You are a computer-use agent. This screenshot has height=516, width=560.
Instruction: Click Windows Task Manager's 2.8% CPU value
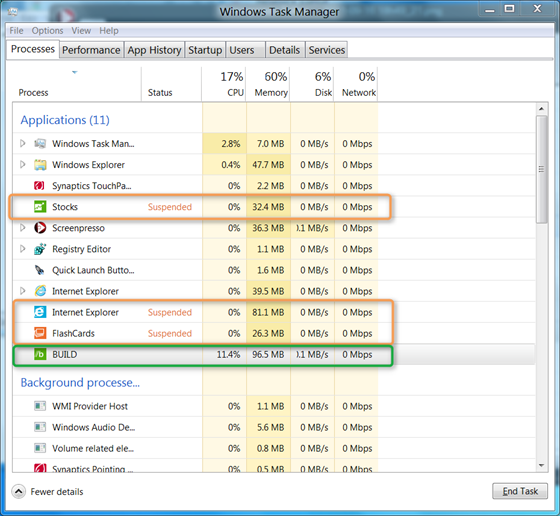point(231,144)
